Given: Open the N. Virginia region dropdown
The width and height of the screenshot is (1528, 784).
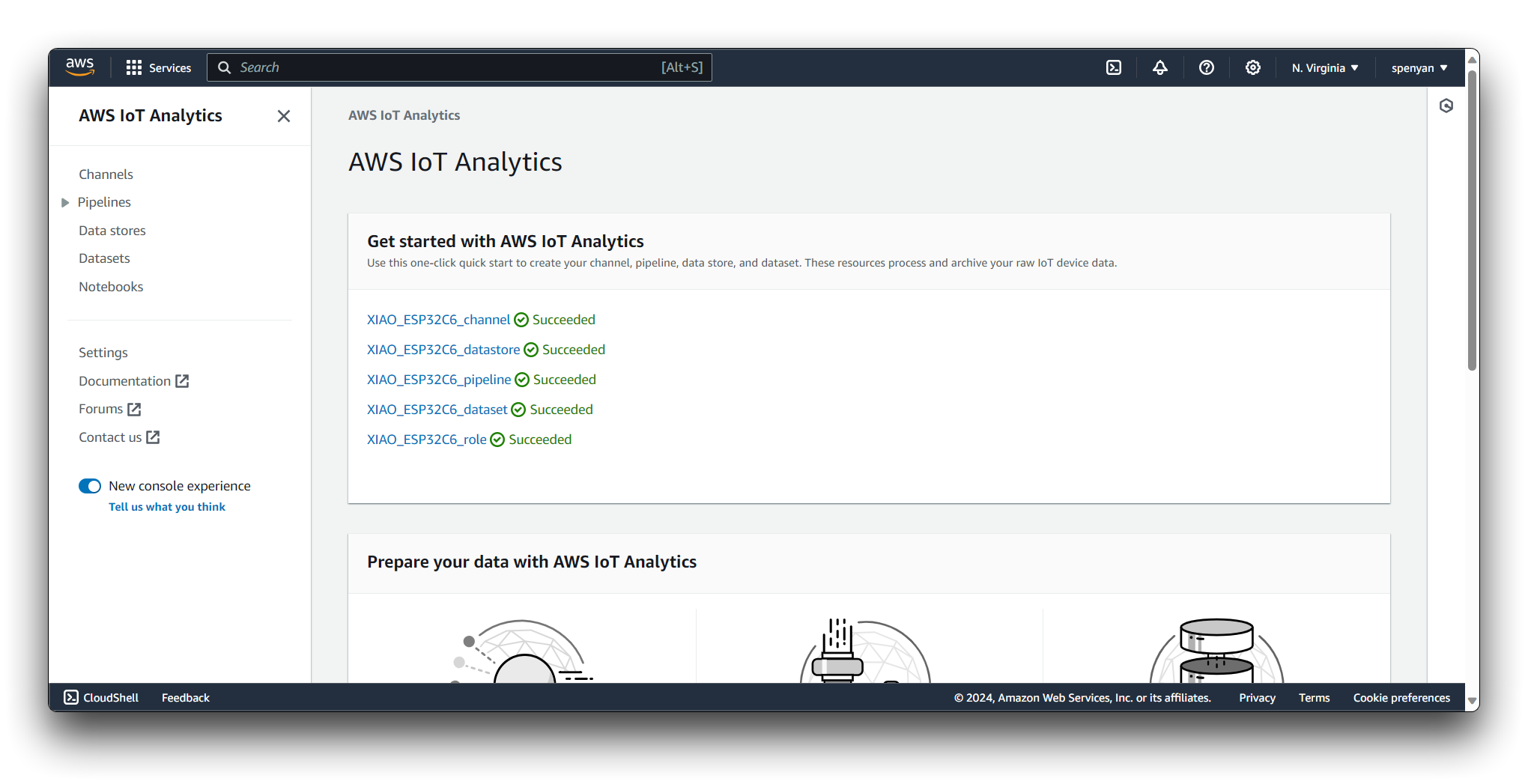Looking at the screenshot, I should [x=1325, y=67].
